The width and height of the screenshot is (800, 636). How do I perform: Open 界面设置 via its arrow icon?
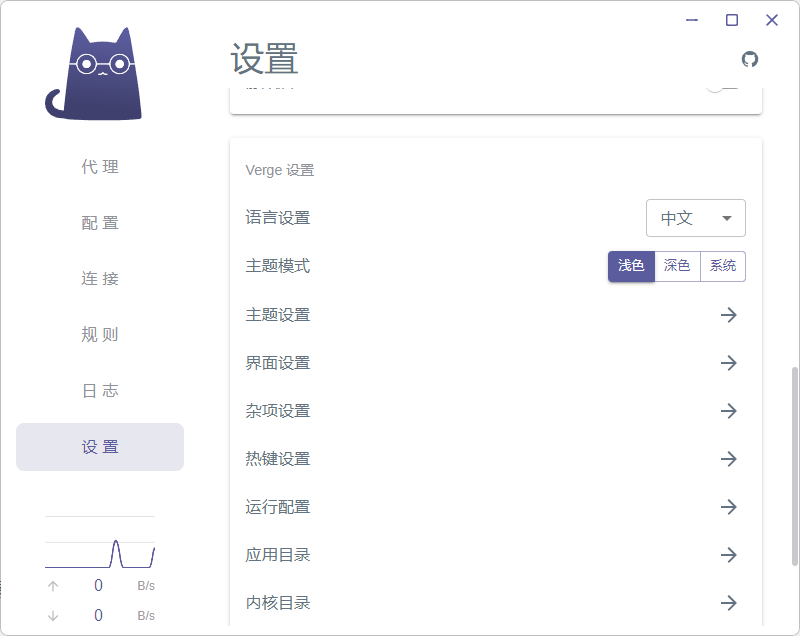[x=729, y=363]
